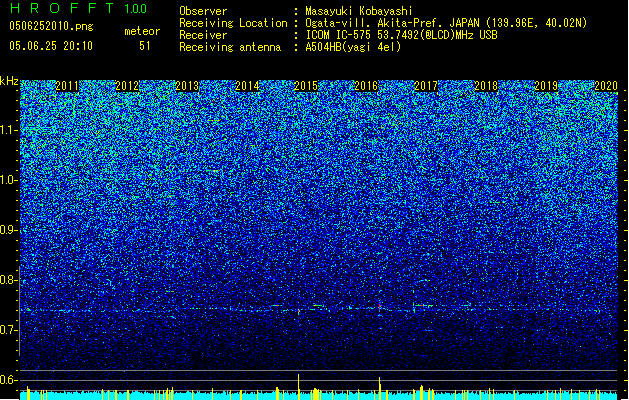Screen dimensions: 629x400
Task: Click the 0.9 frequency axis label
Action: click(x=8, y=230)
